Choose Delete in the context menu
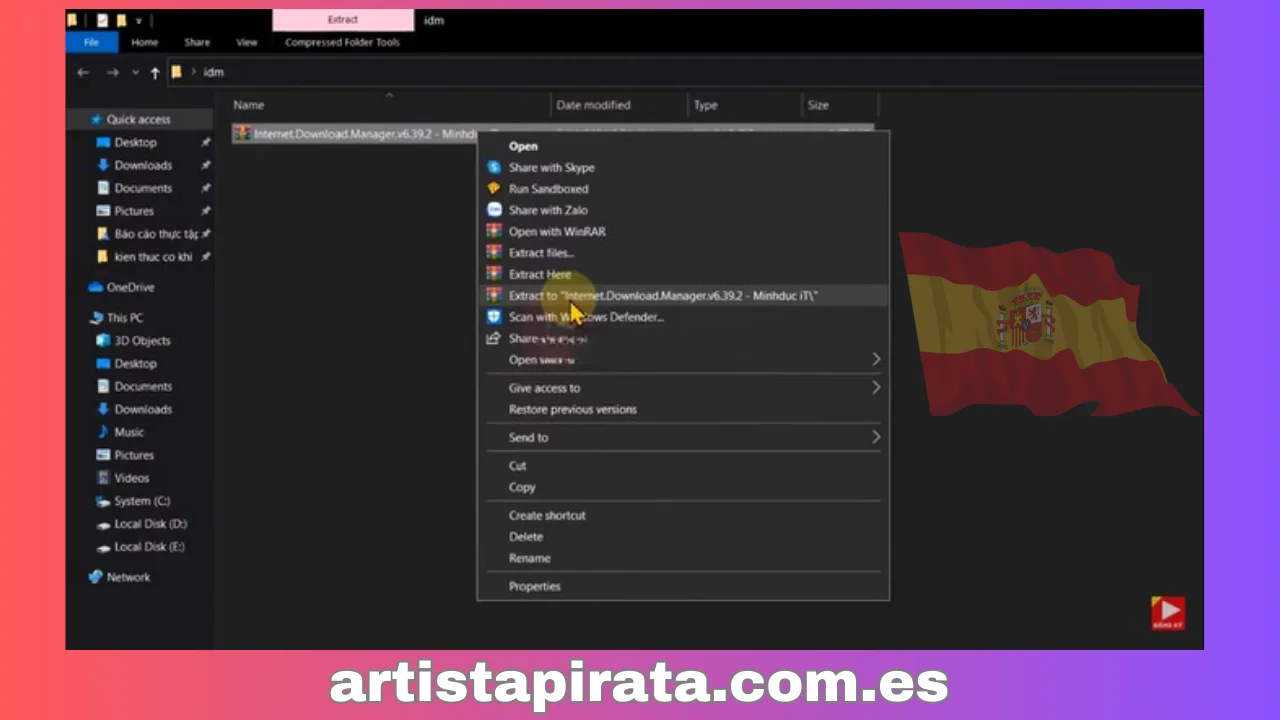The height and width of the screenshot is (720, 1280). tap(526, 536)
